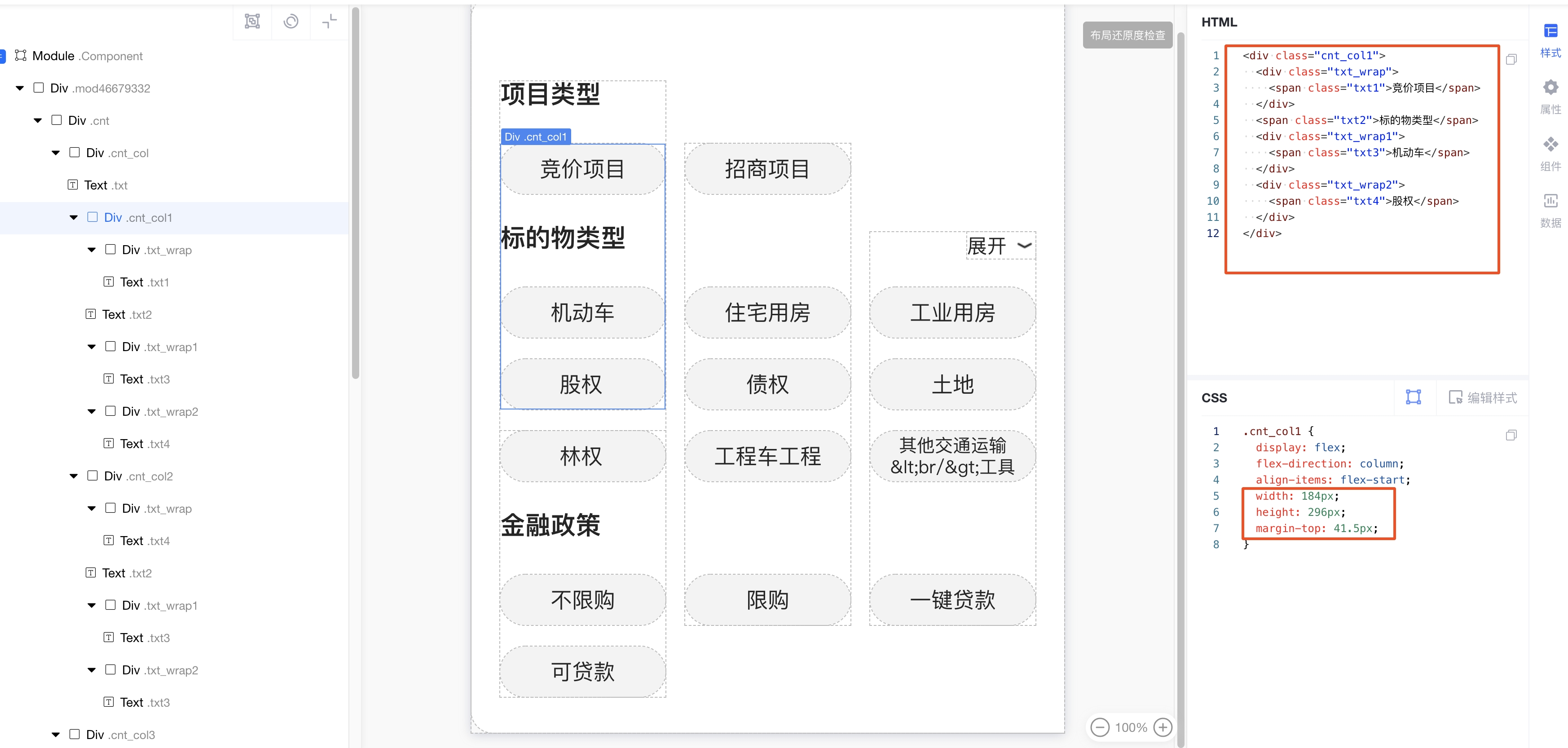Screen dimensions: 1568x748
Task: Expand the 展开 dropdown chevron on canvas
Action: click(x=1024, y=246)
